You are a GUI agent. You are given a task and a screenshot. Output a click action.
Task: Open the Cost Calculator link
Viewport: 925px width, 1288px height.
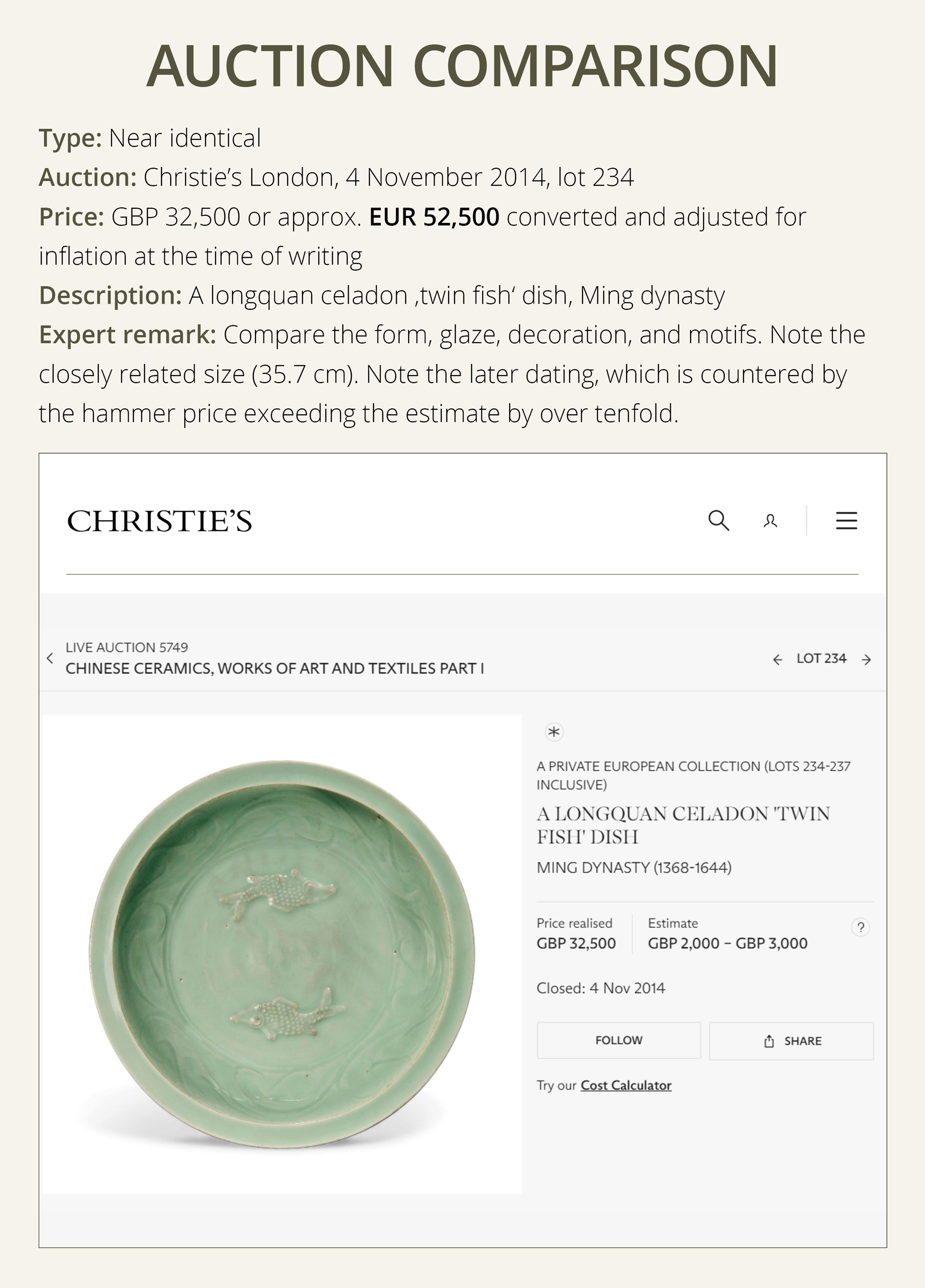pyautogui.click(x=626, y=1085)
